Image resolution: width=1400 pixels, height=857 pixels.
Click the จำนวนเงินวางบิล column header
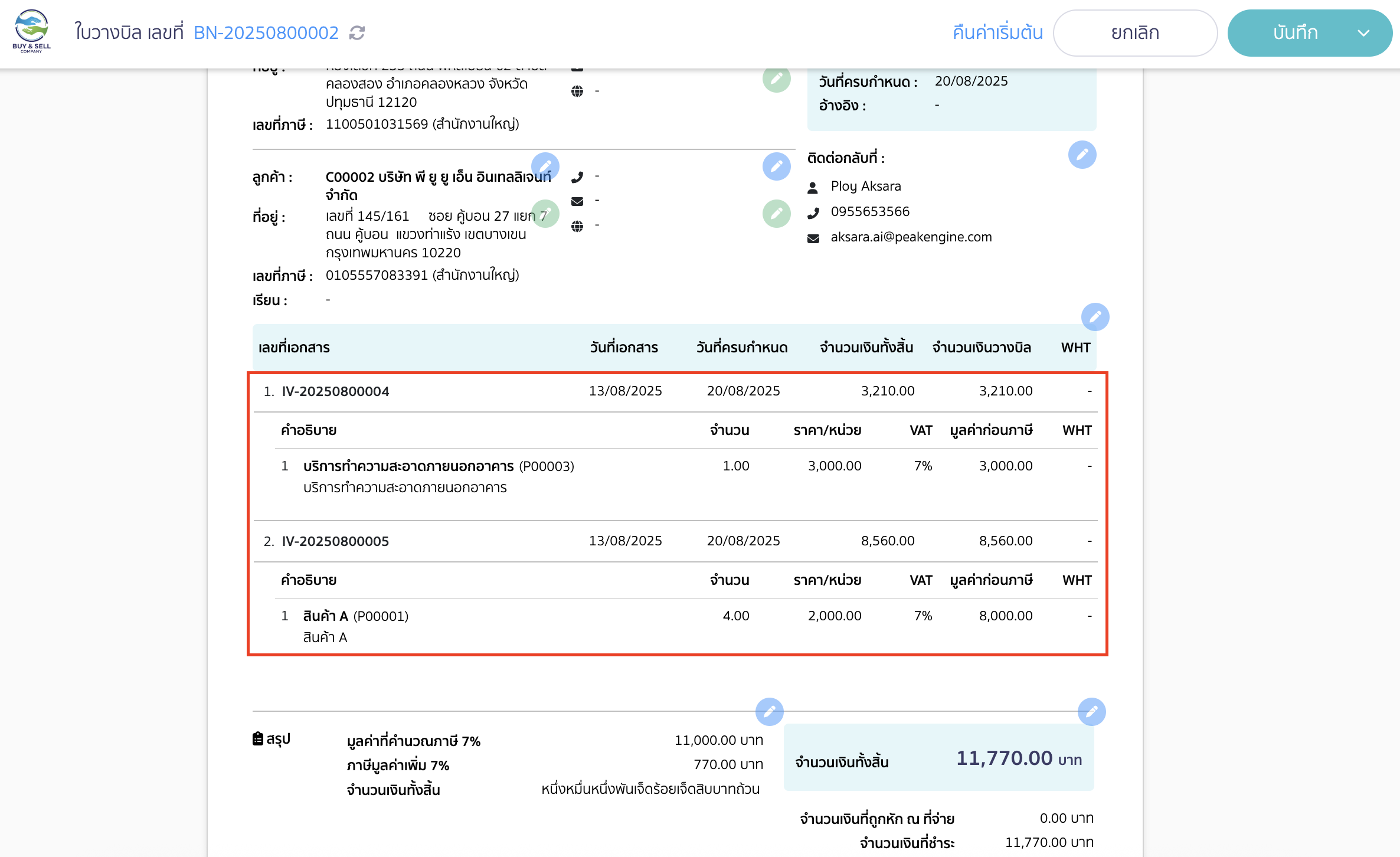[982, 348]
